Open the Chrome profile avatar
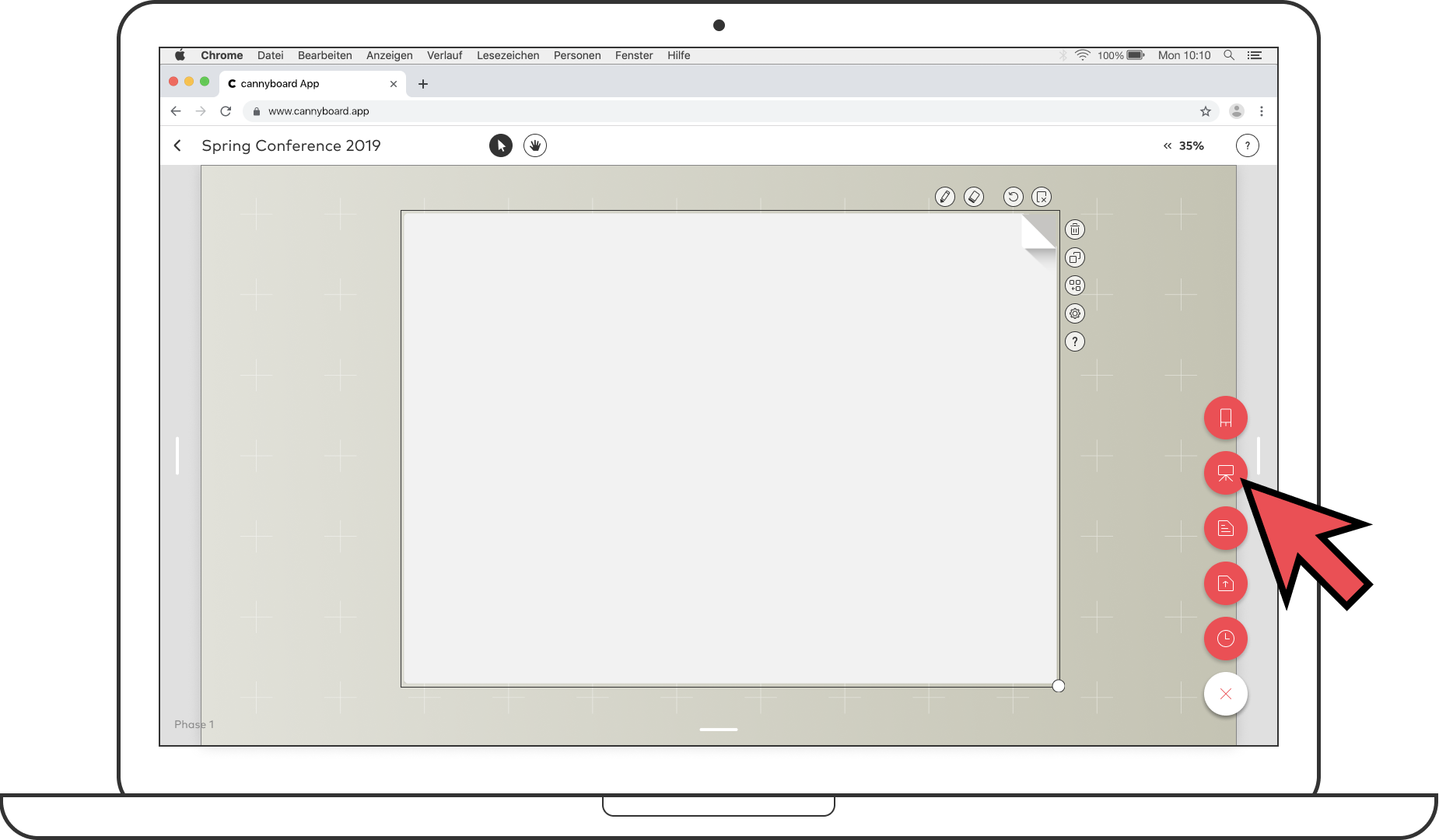 [1237, 111]
